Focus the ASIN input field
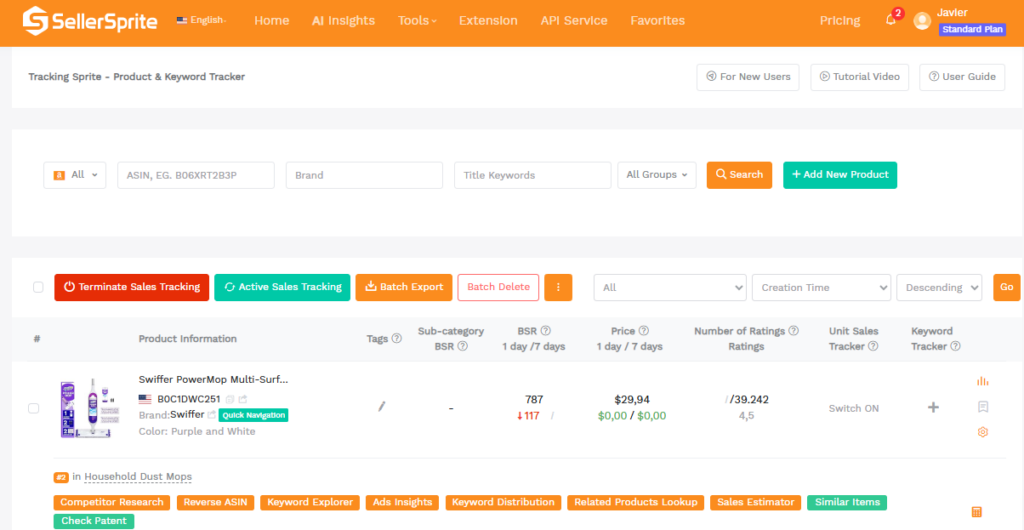The image size is (1024, 530). click(196, 175)
